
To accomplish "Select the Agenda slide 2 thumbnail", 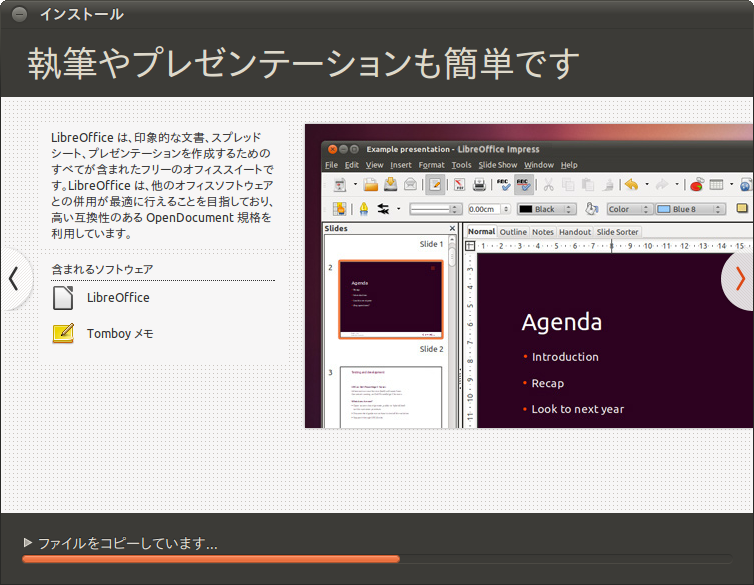I will click(390, 299).
